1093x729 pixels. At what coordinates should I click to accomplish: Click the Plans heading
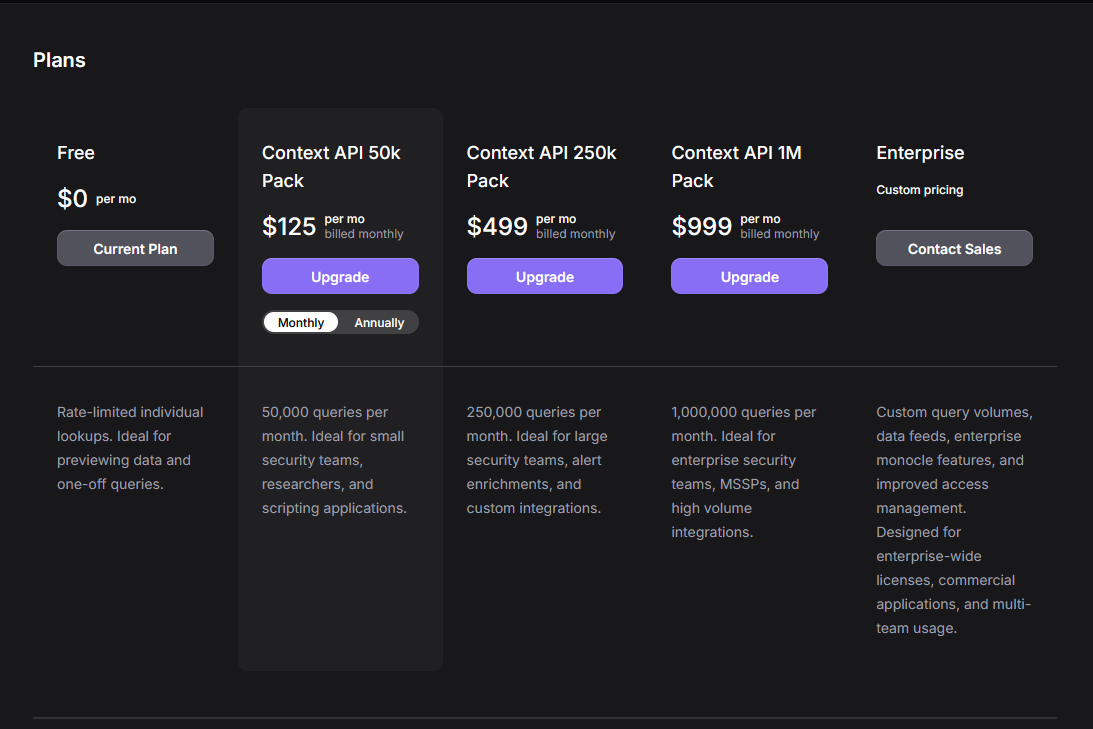[x=59, y=60]
